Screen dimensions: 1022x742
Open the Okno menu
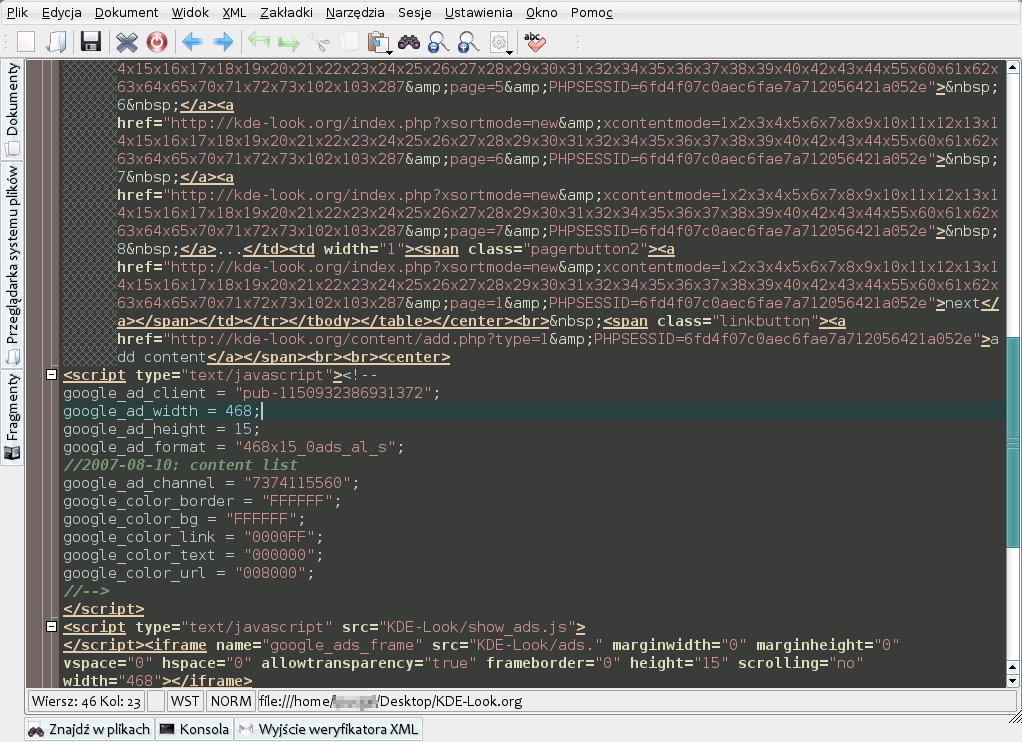[542, 12]
